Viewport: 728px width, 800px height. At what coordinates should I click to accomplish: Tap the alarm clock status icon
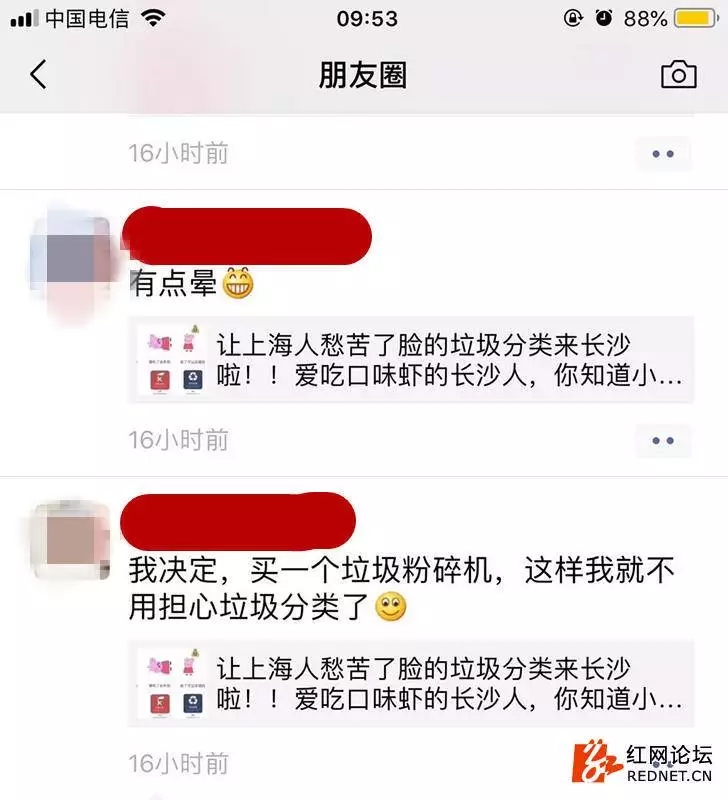pyautogui.click(x=604, y=19)
